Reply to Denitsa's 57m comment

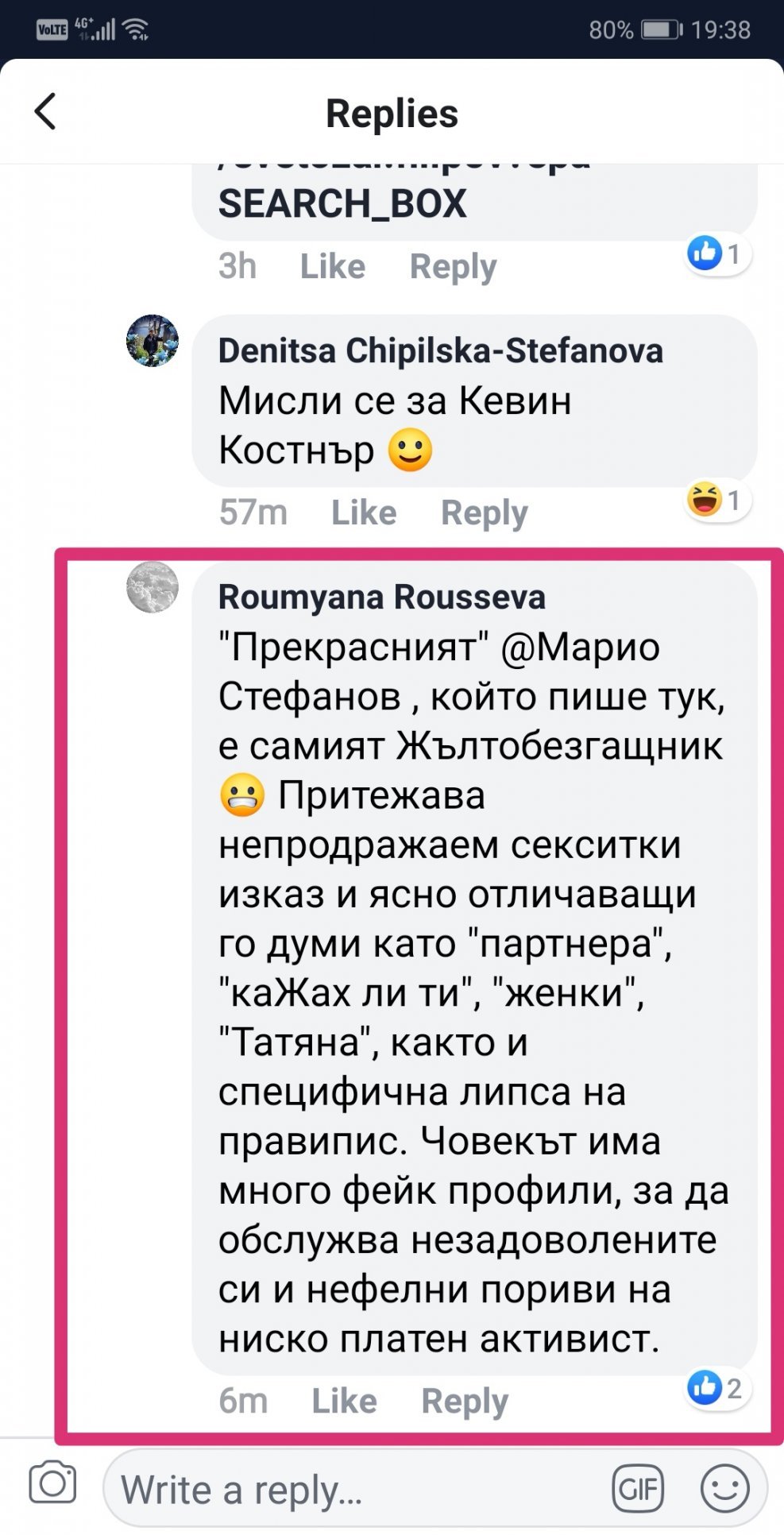click(484, 512)
